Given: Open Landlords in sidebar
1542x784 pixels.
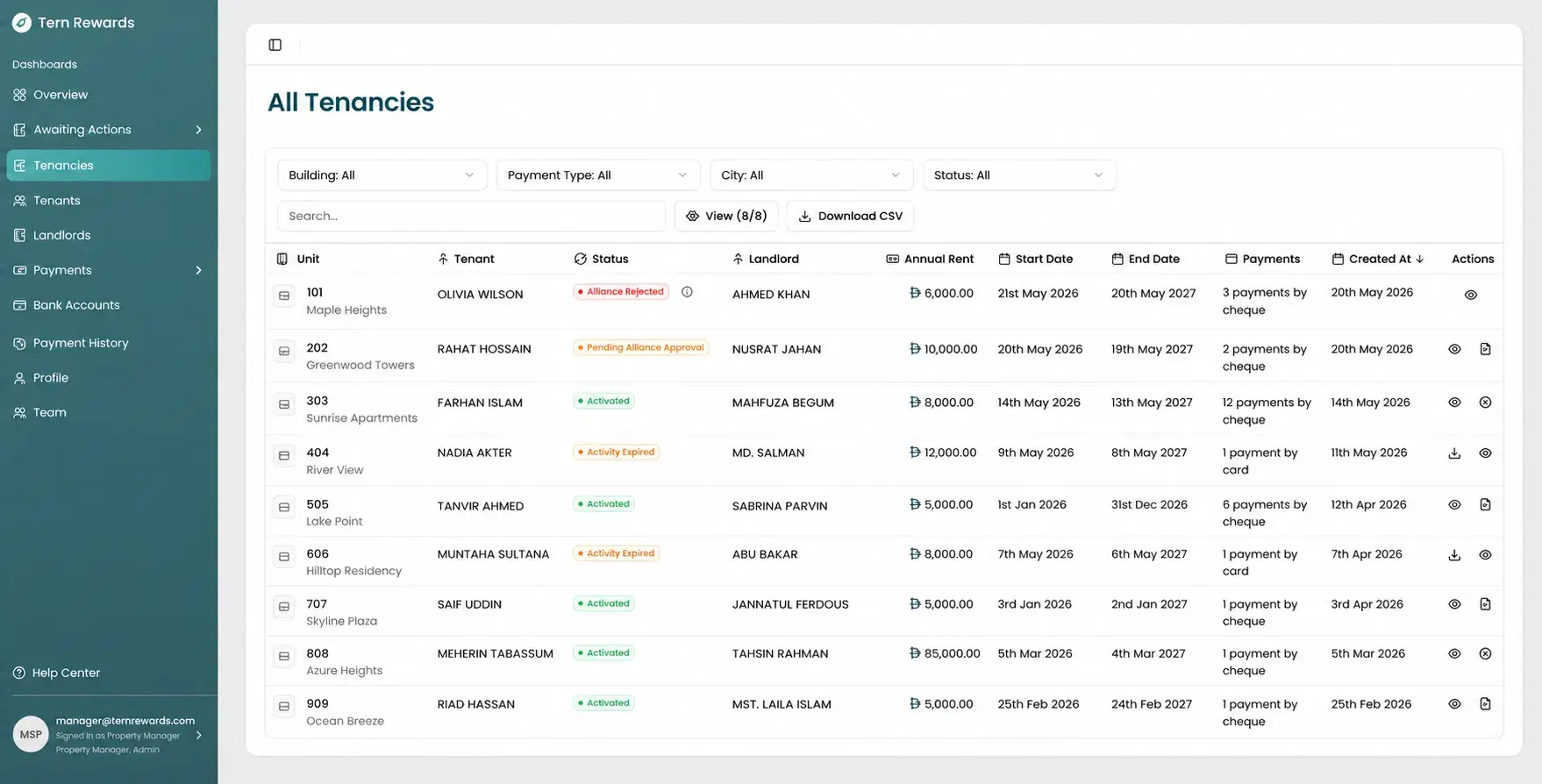Looking at the screenshot, I should (108, 235).
